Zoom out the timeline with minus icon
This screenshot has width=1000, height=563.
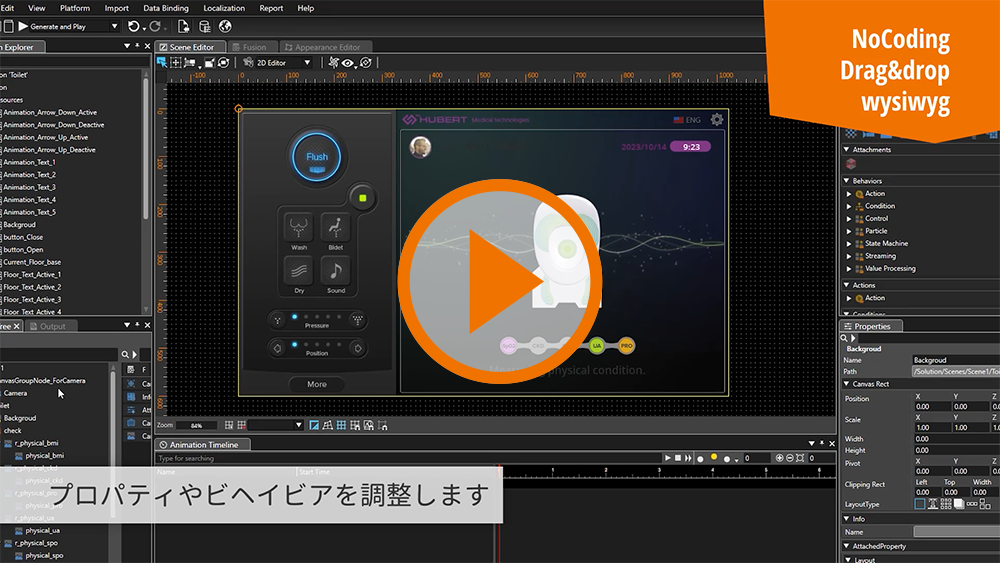[x=790, y=458]
